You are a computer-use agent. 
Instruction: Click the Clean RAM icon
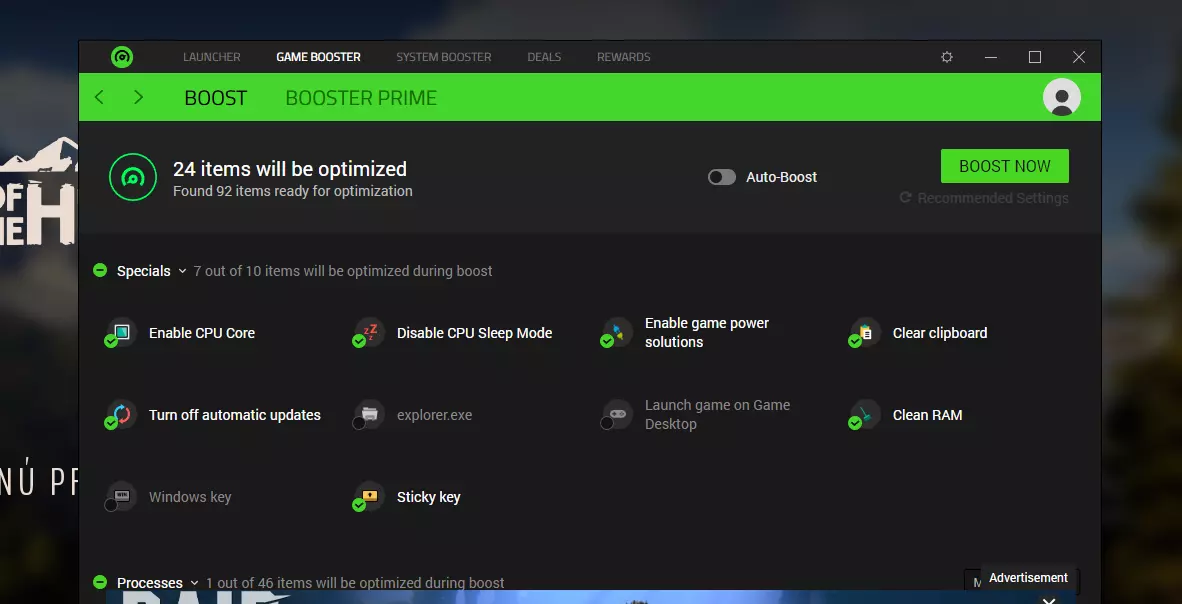click(x=865, y=415)
